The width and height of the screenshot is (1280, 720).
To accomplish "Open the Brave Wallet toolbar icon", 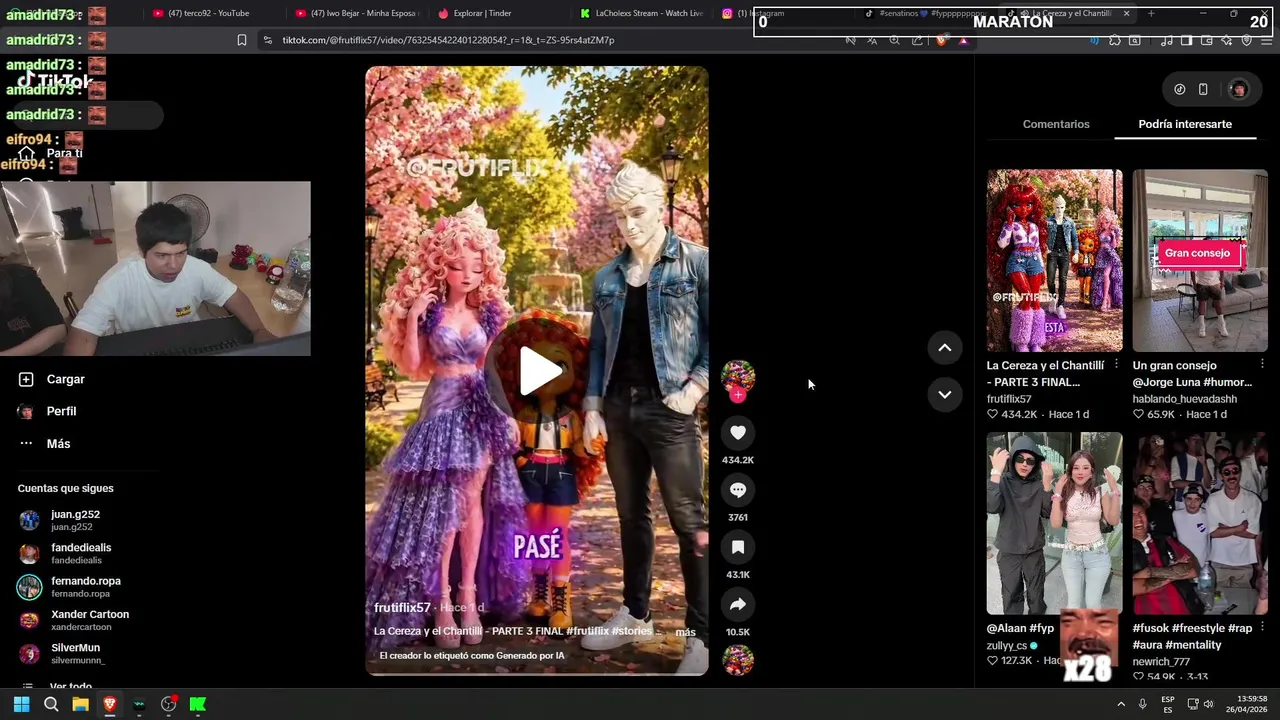I will 1207,40.
